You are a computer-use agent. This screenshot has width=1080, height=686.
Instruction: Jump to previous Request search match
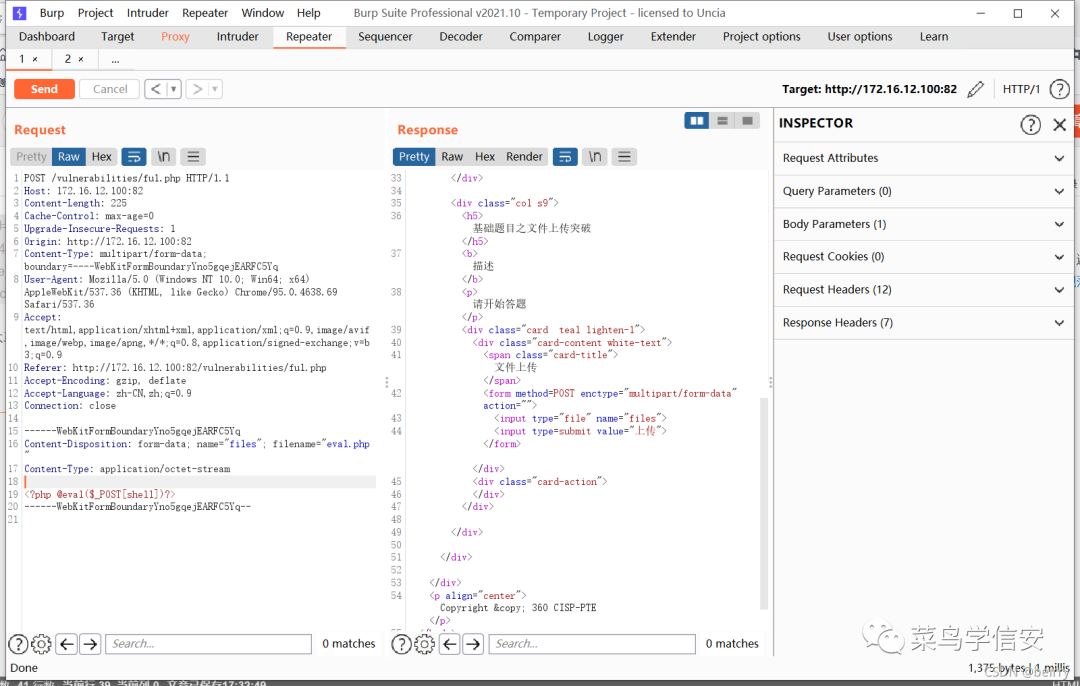67,644
